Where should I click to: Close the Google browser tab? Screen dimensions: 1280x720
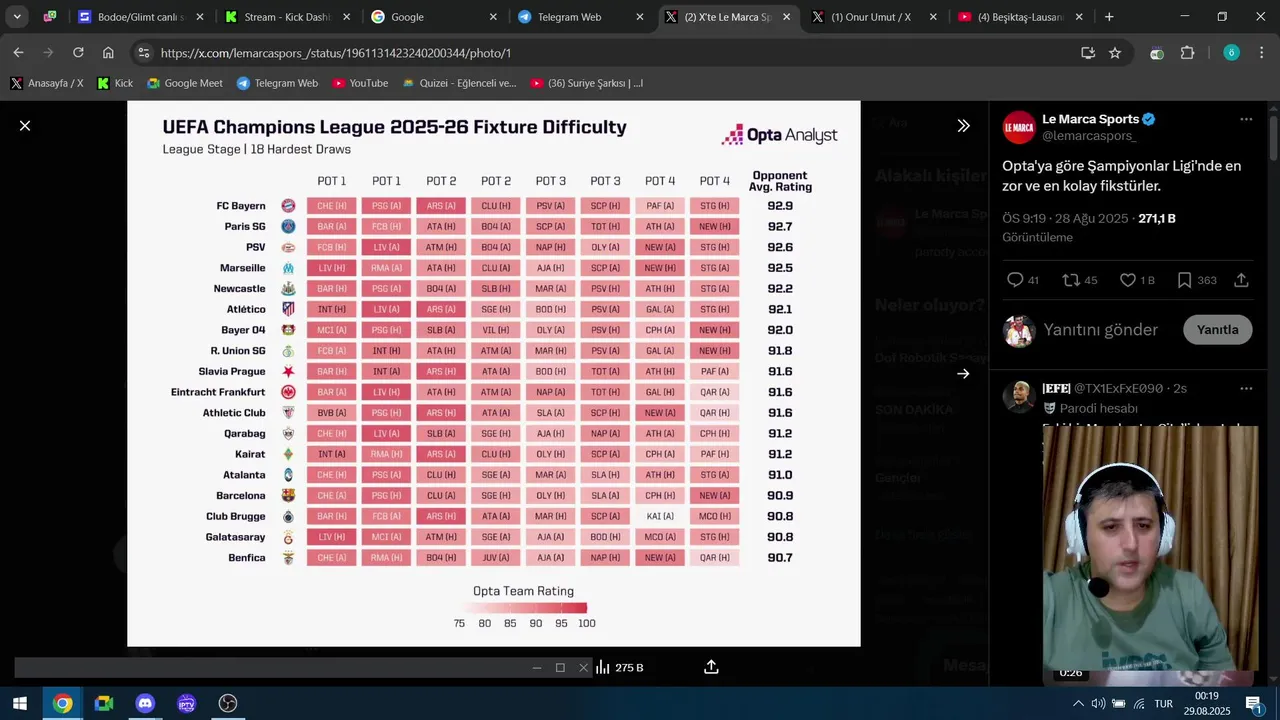point(493,17)
